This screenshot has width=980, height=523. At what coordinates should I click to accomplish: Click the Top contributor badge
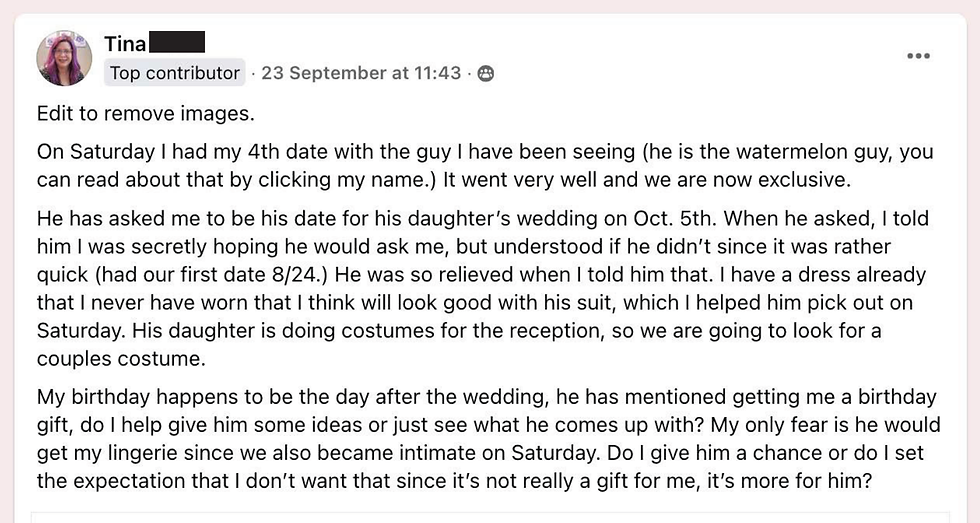(175, 73)
